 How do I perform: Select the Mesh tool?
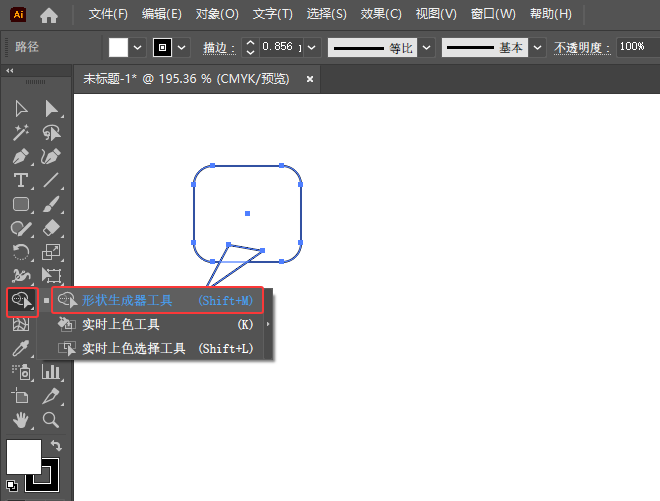tap(21, 325)
